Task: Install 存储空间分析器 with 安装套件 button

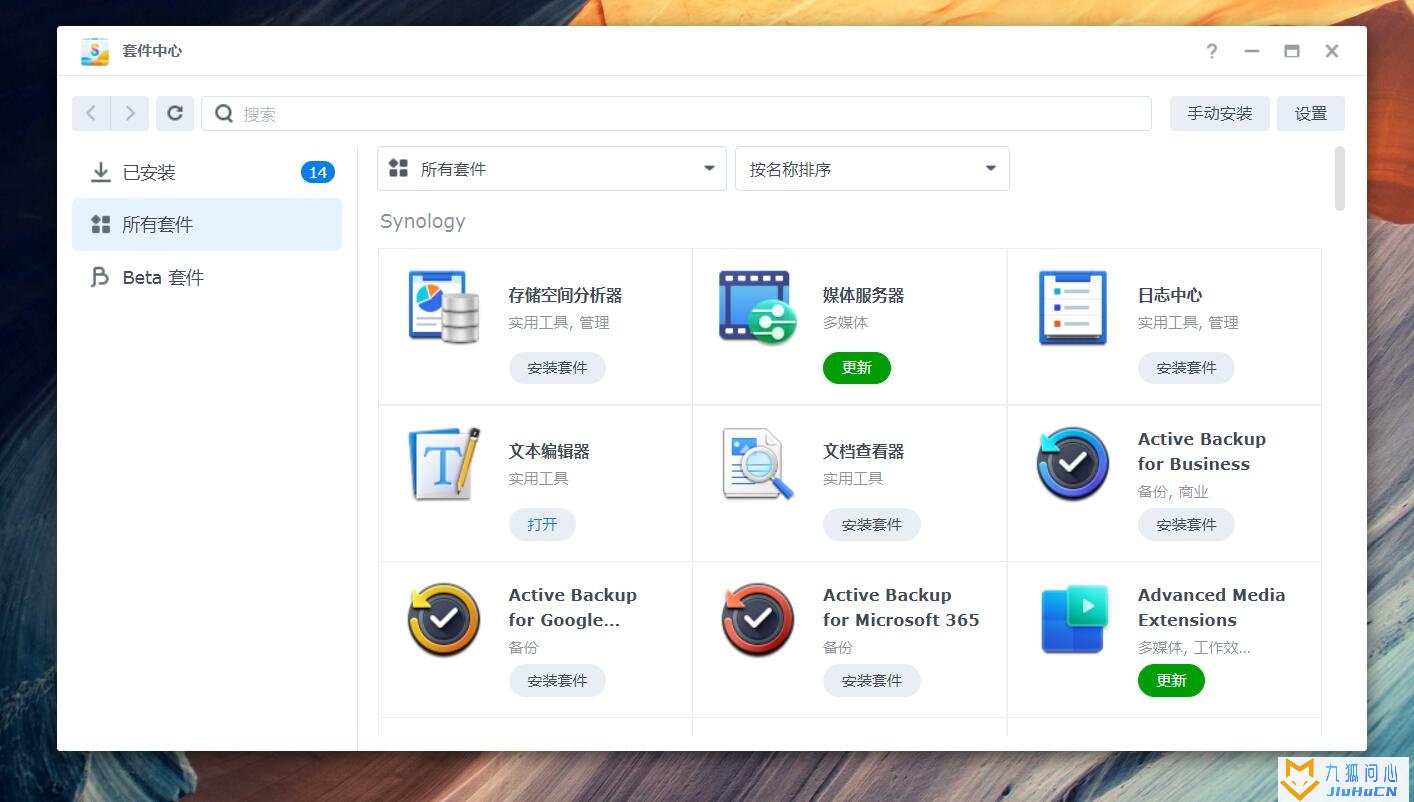Action: click(557, 368)
